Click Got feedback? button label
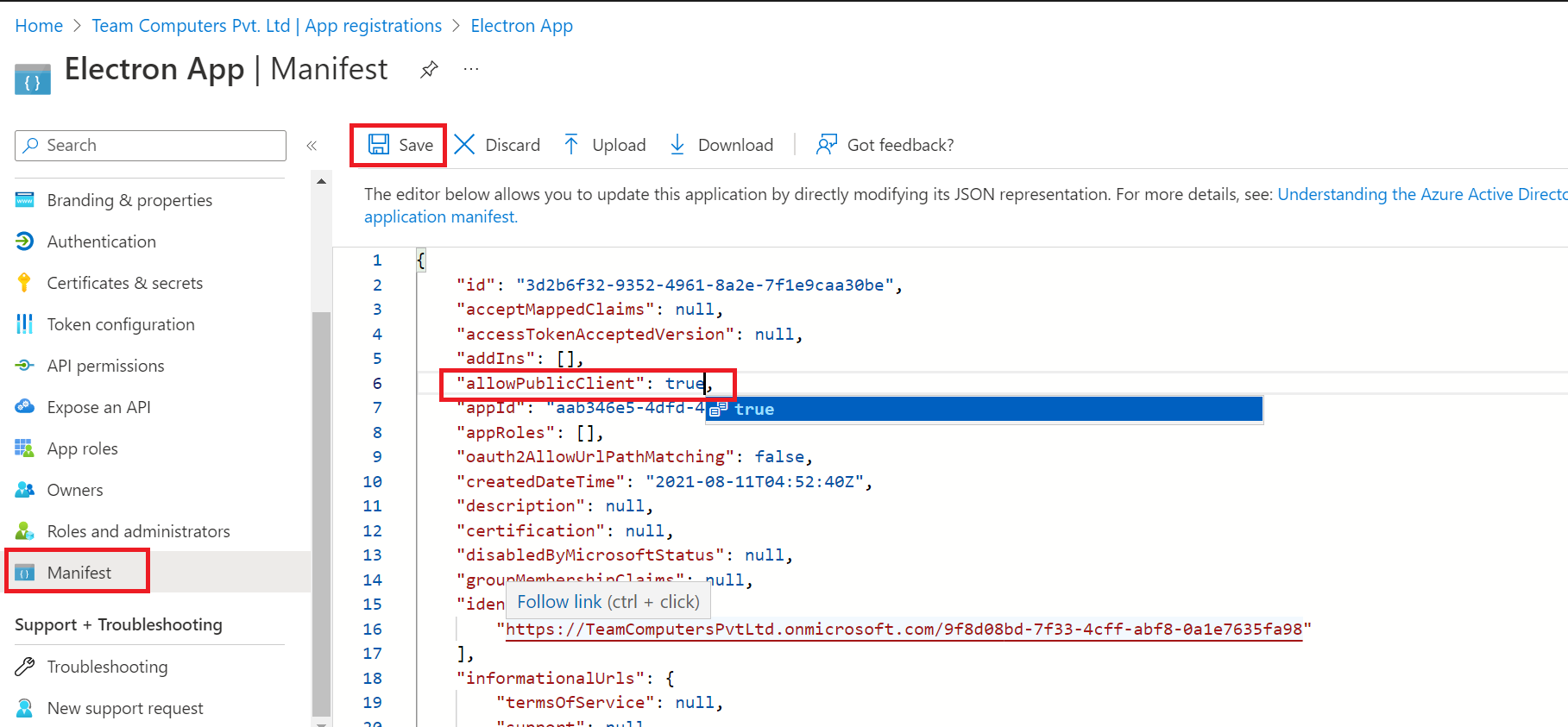The image size is (1568, 727). pyautogui.click(x=900, y=145)
